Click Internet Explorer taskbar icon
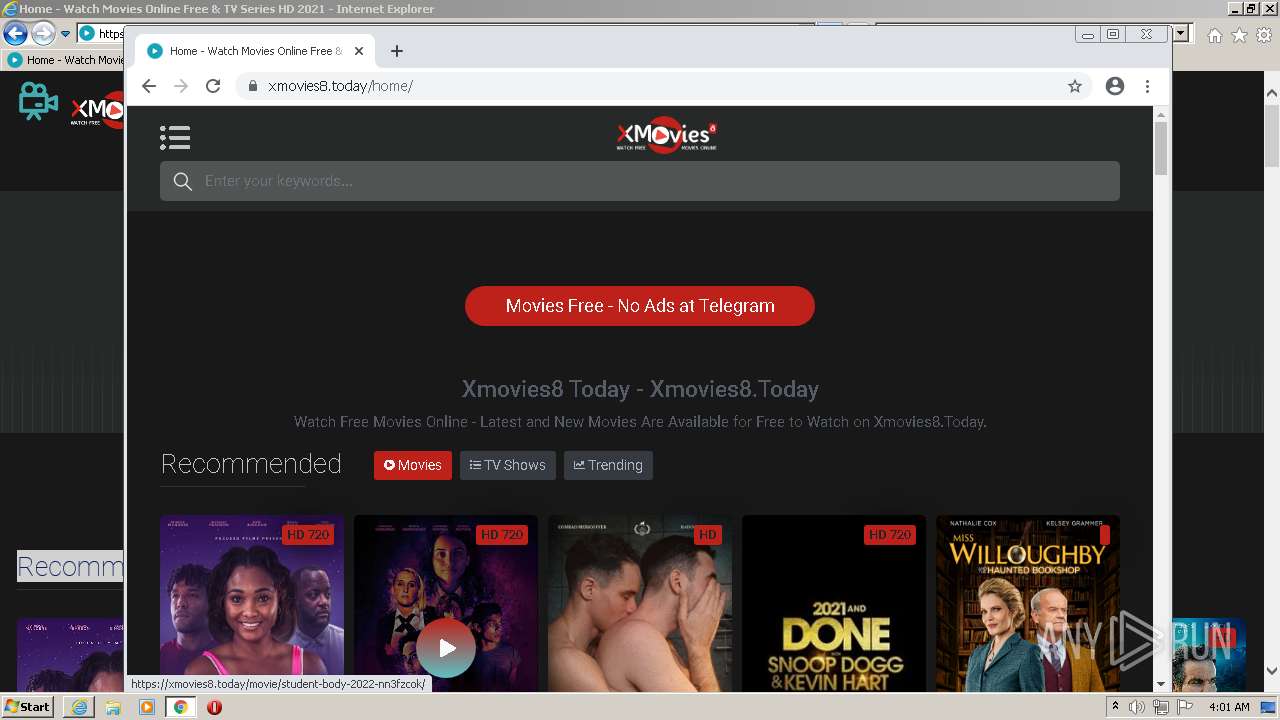Screen dimensions: 1280x720 click(x=79, y=707)
